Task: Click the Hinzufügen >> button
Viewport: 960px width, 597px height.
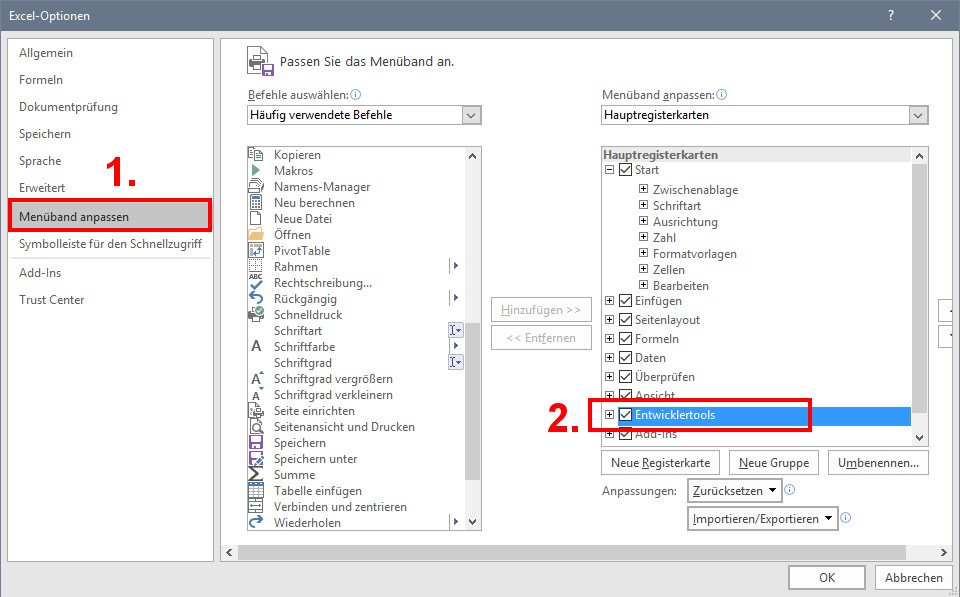Action: coord(541,310)
